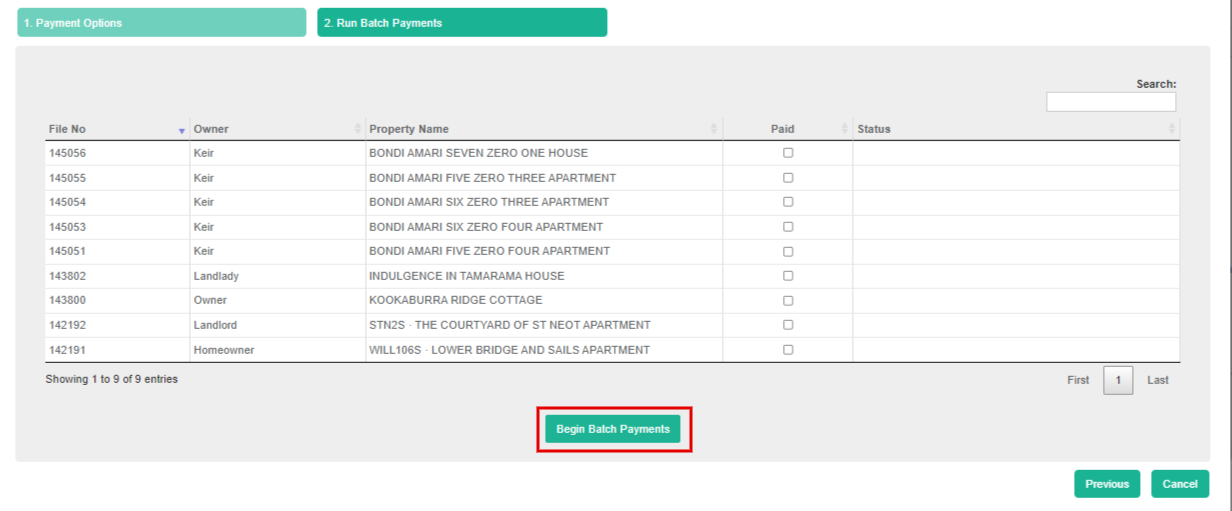Select page 1 in pagination
This screenshot has width=1232, height=511.
1118,381
